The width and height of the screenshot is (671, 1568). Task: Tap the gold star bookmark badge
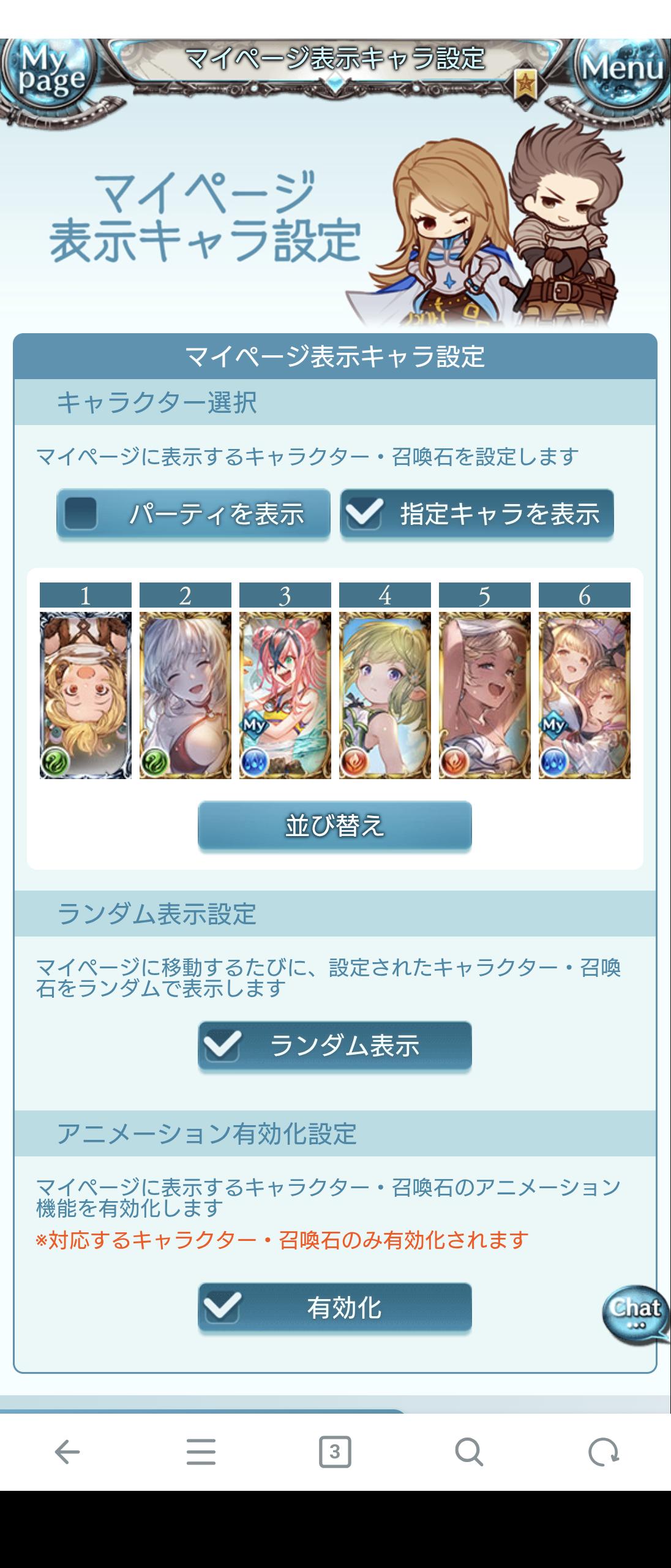[525, 84]
